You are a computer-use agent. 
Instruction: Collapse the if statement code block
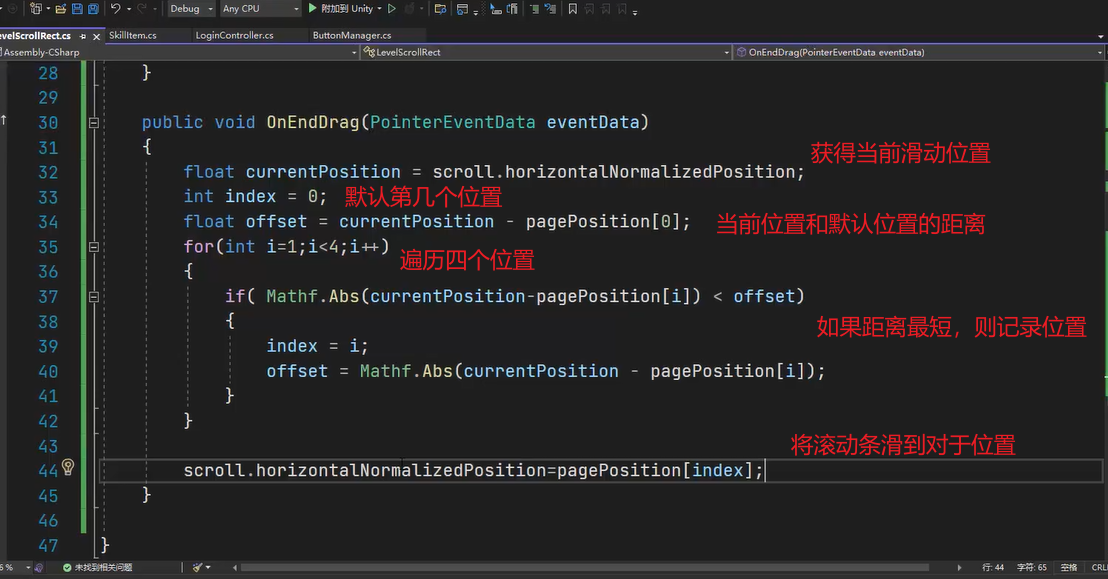tap(94, 297)
